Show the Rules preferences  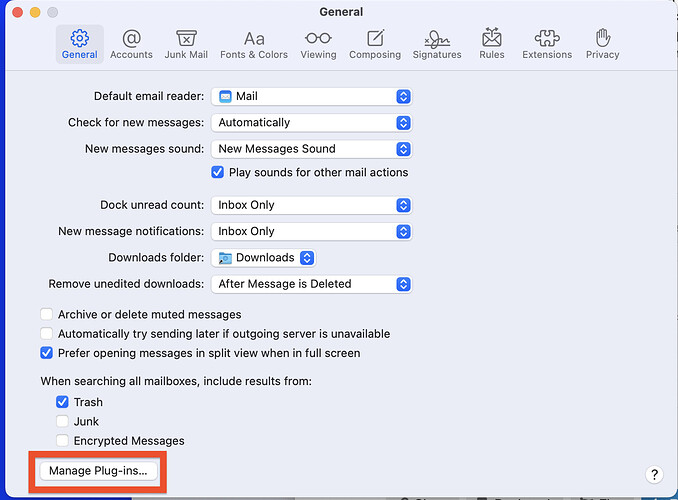click(x=492, y=44)
